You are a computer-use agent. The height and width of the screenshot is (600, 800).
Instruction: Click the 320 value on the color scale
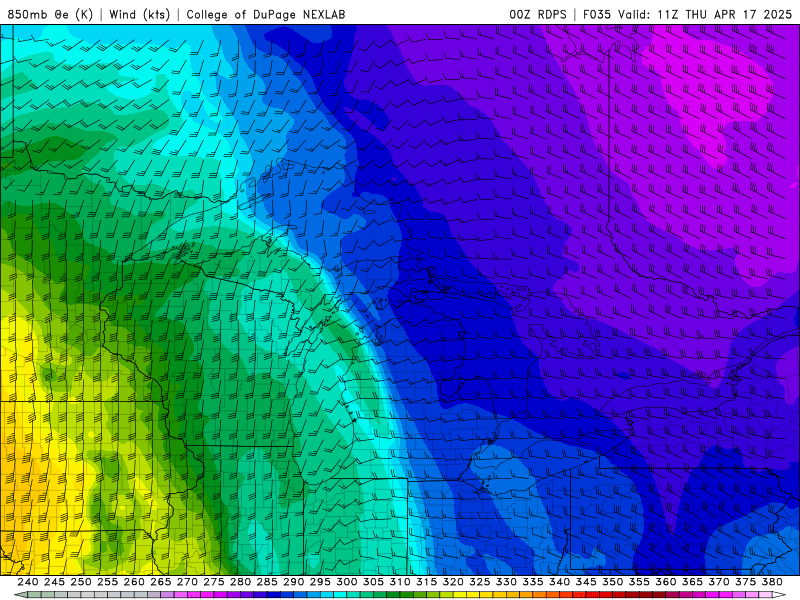[453, 582]
